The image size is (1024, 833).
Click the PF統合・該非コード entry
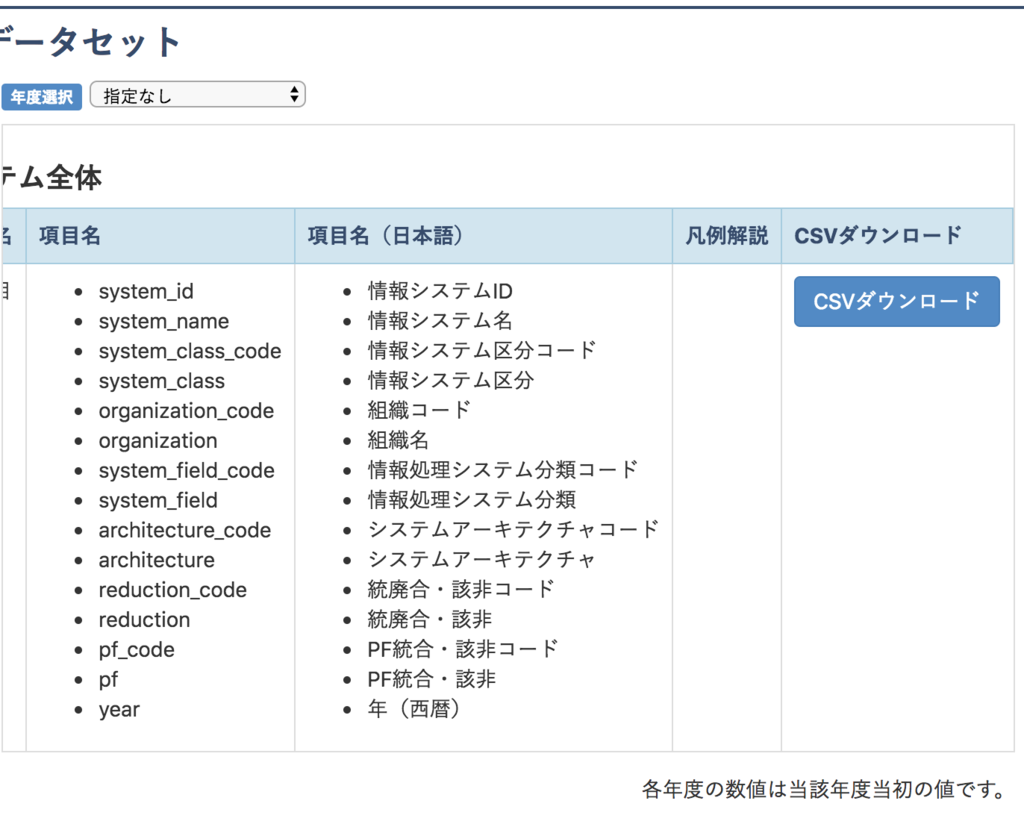462,650
